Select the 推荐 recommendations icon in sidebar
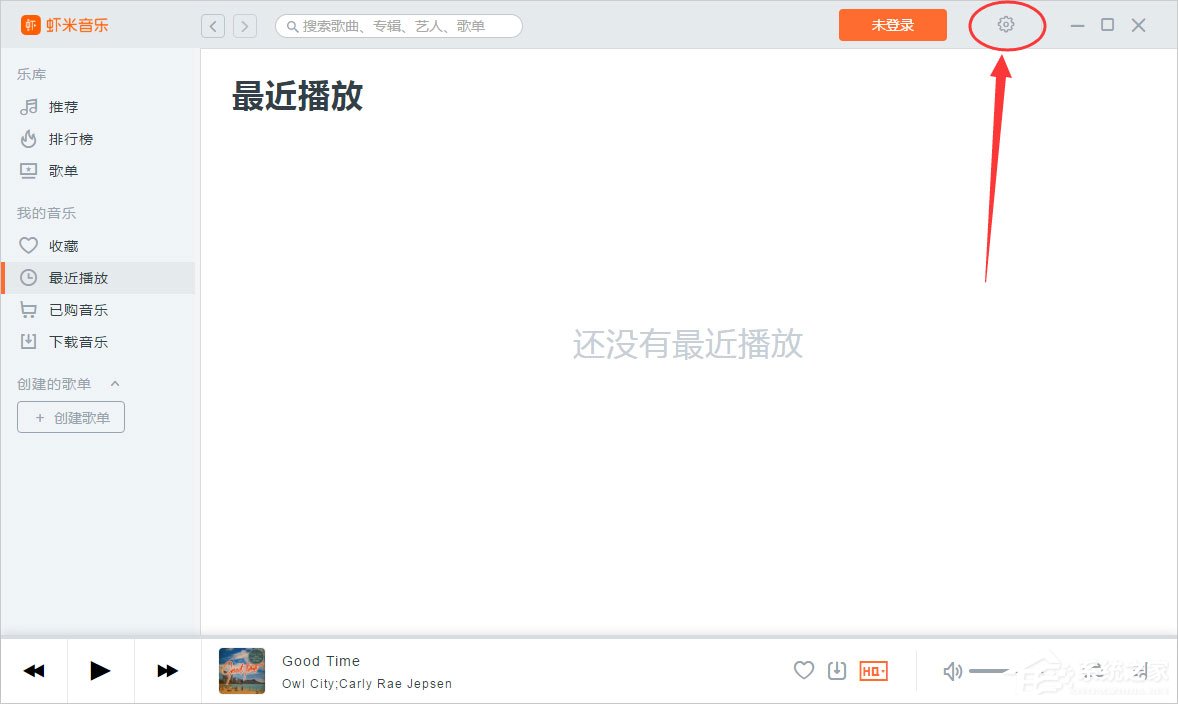This screenshot has height=704, width=1178. click(x=31, y=106)
